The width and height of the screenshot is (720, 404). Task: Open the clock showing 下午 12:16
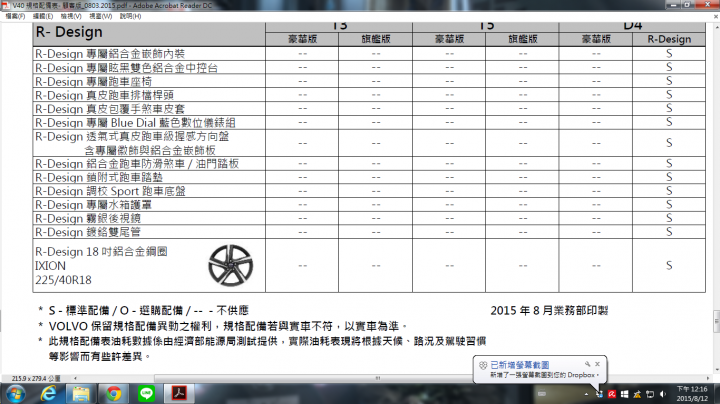click(692, 394)
